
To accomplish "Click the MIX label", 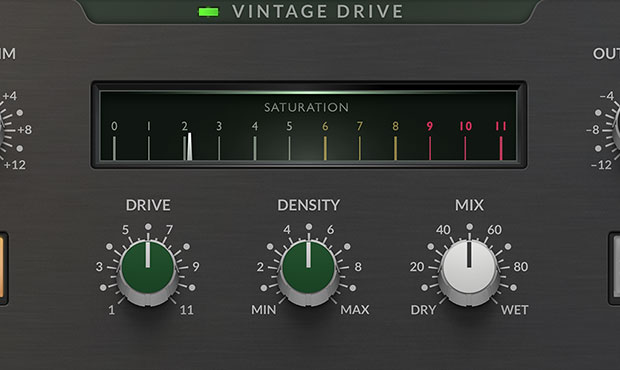I will pos(469,205).
